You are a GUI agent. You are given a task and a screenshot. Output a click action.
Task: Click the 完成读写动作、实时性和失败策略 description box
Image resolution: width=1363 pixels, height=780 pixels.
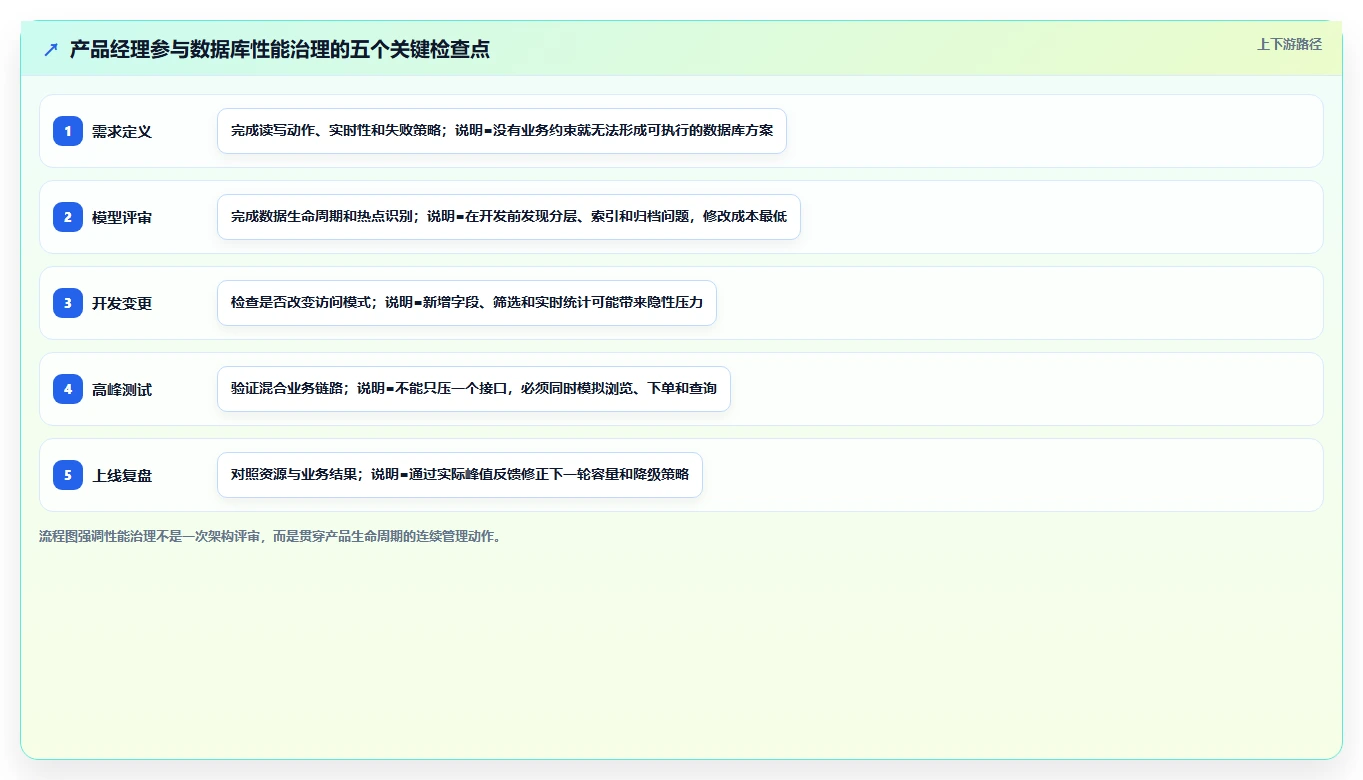(x=502, y=131)
